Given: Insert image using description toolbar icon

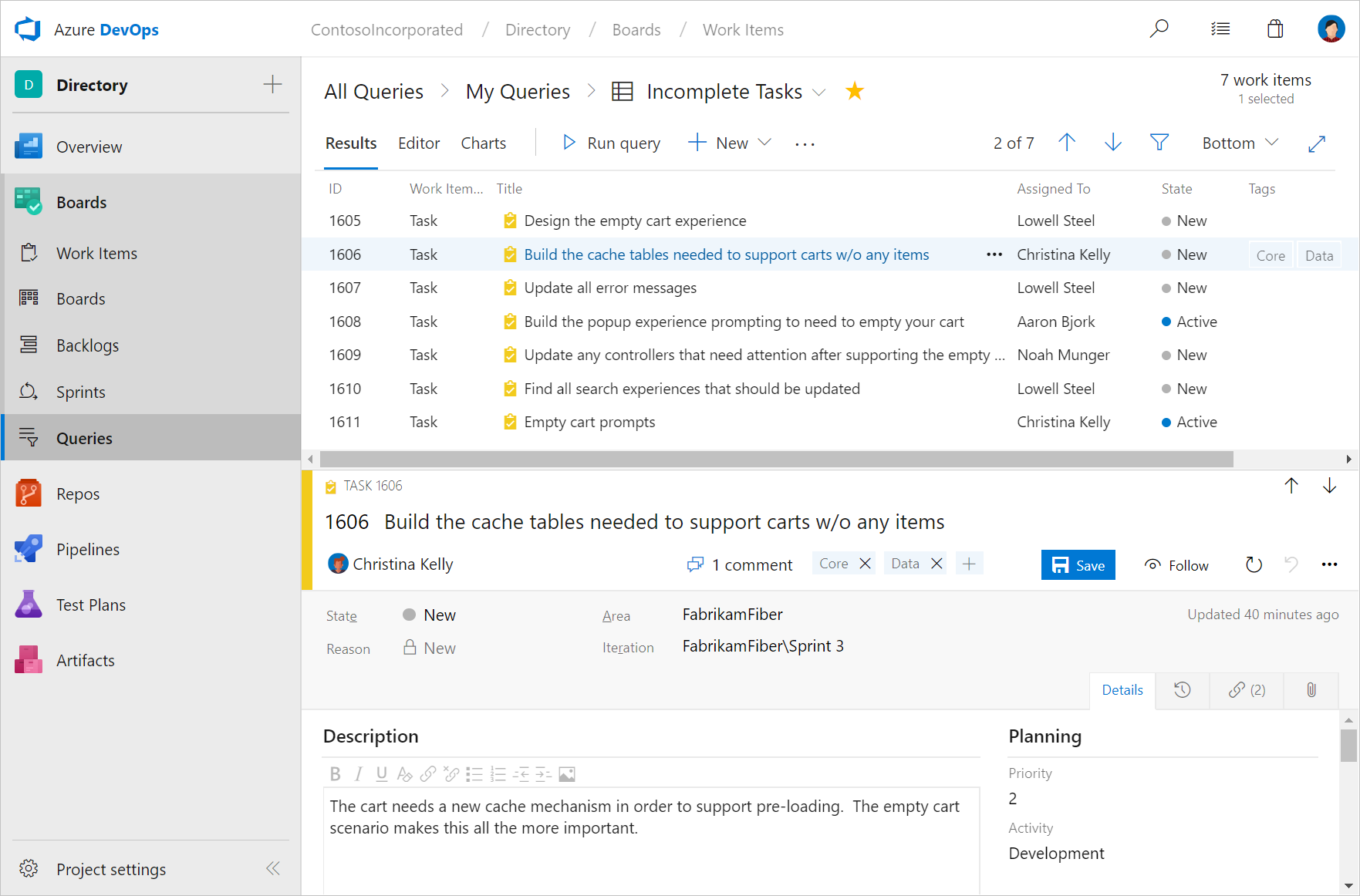Looking at the screenshot, I should coord(567,774).
